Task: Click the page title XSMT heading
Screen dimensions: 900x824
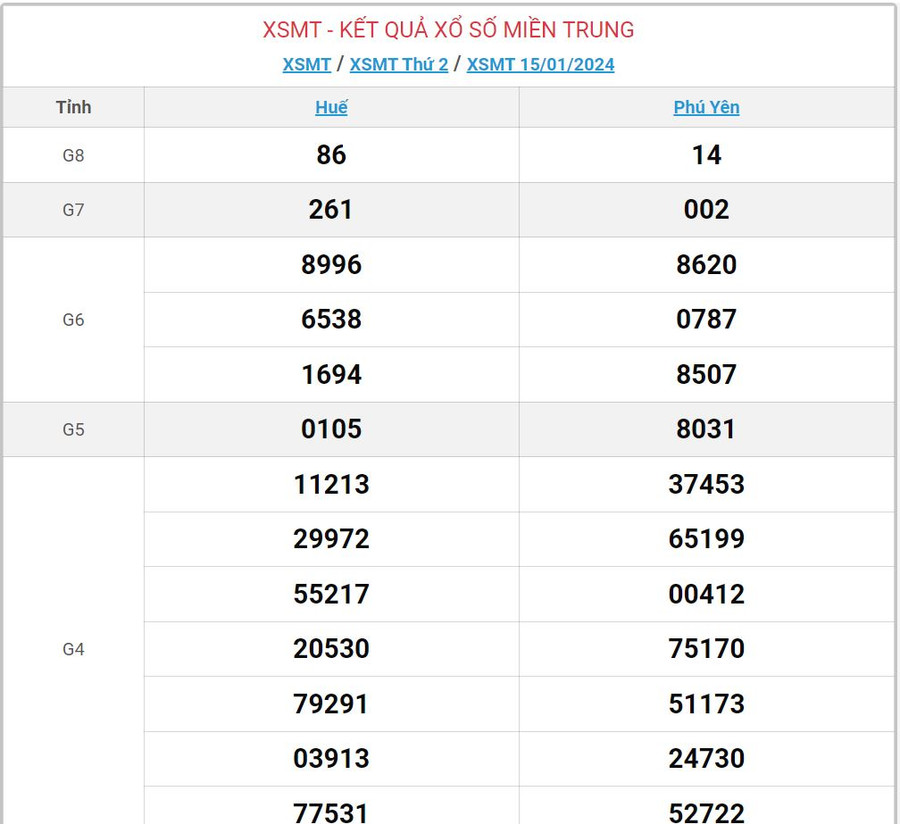Action: (x=448, y=30)
